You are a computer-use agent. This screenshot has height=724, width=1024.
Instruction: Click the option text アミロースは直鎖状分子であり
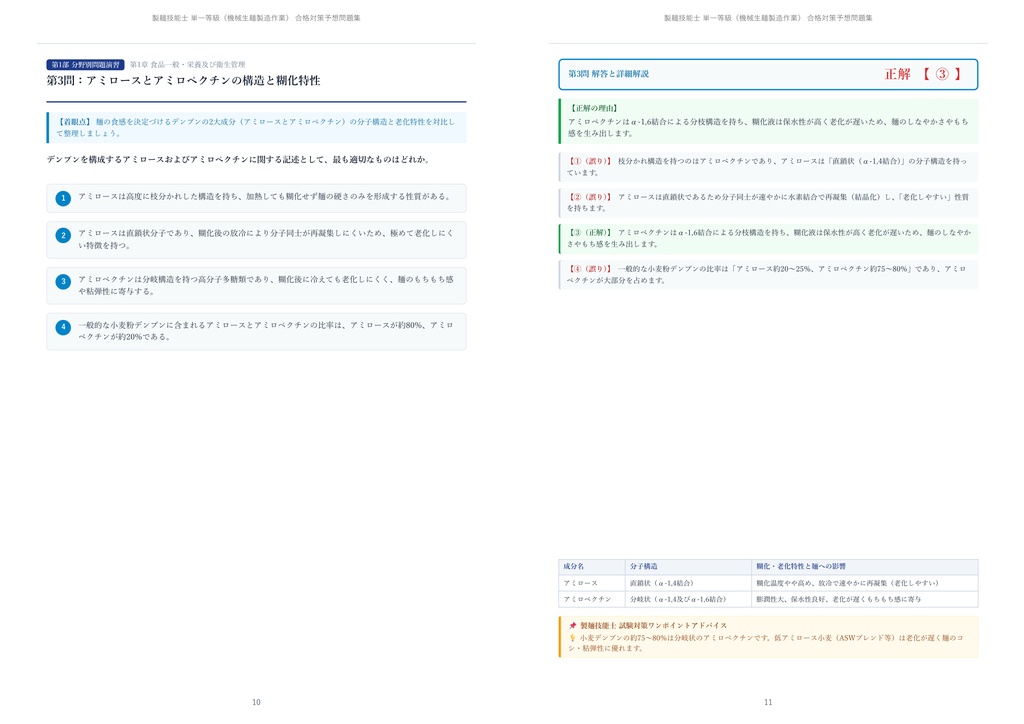click(x=266, y=239)
